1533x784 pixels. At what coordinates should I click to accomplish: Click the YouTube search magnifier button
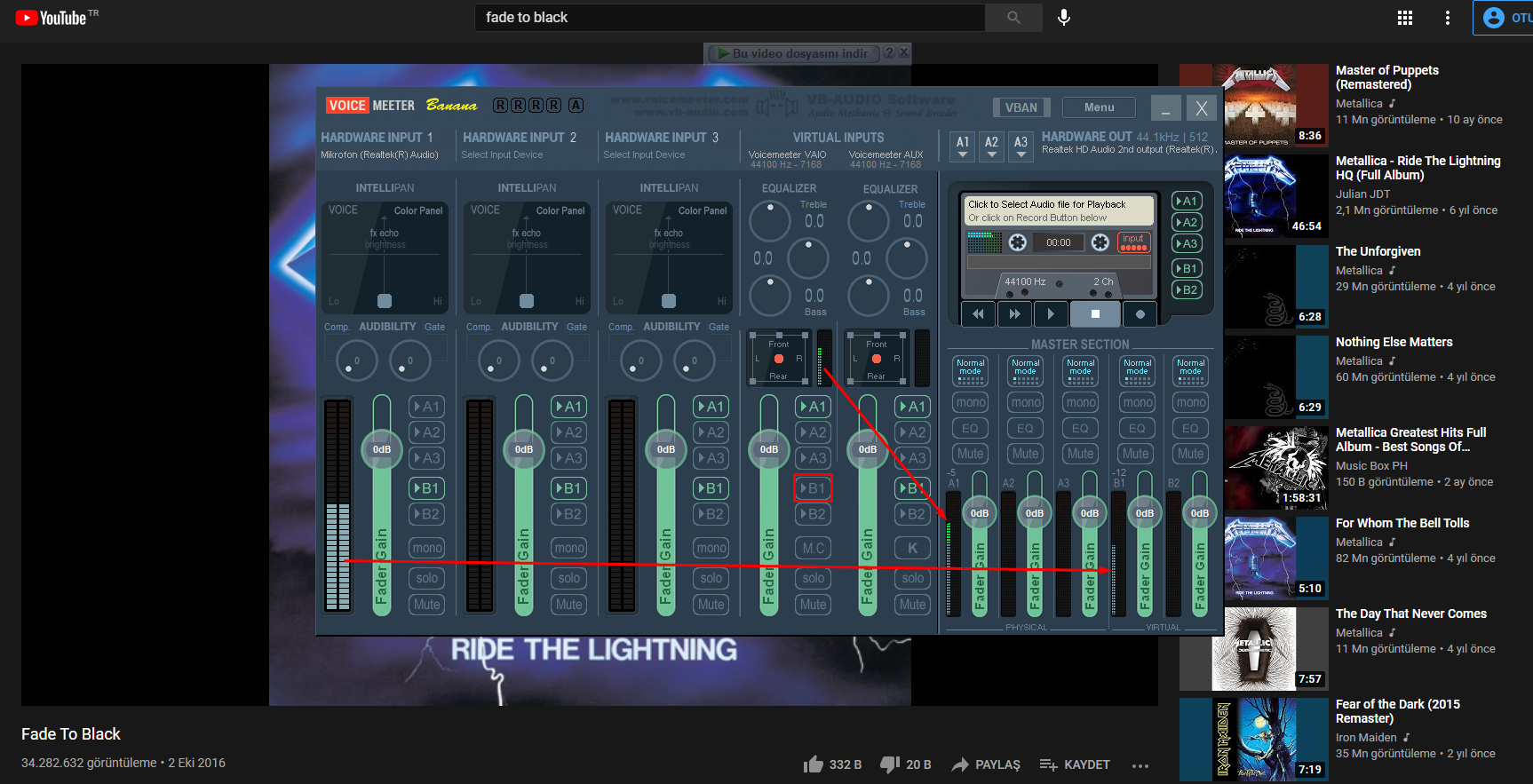[x=1013, y=17]
